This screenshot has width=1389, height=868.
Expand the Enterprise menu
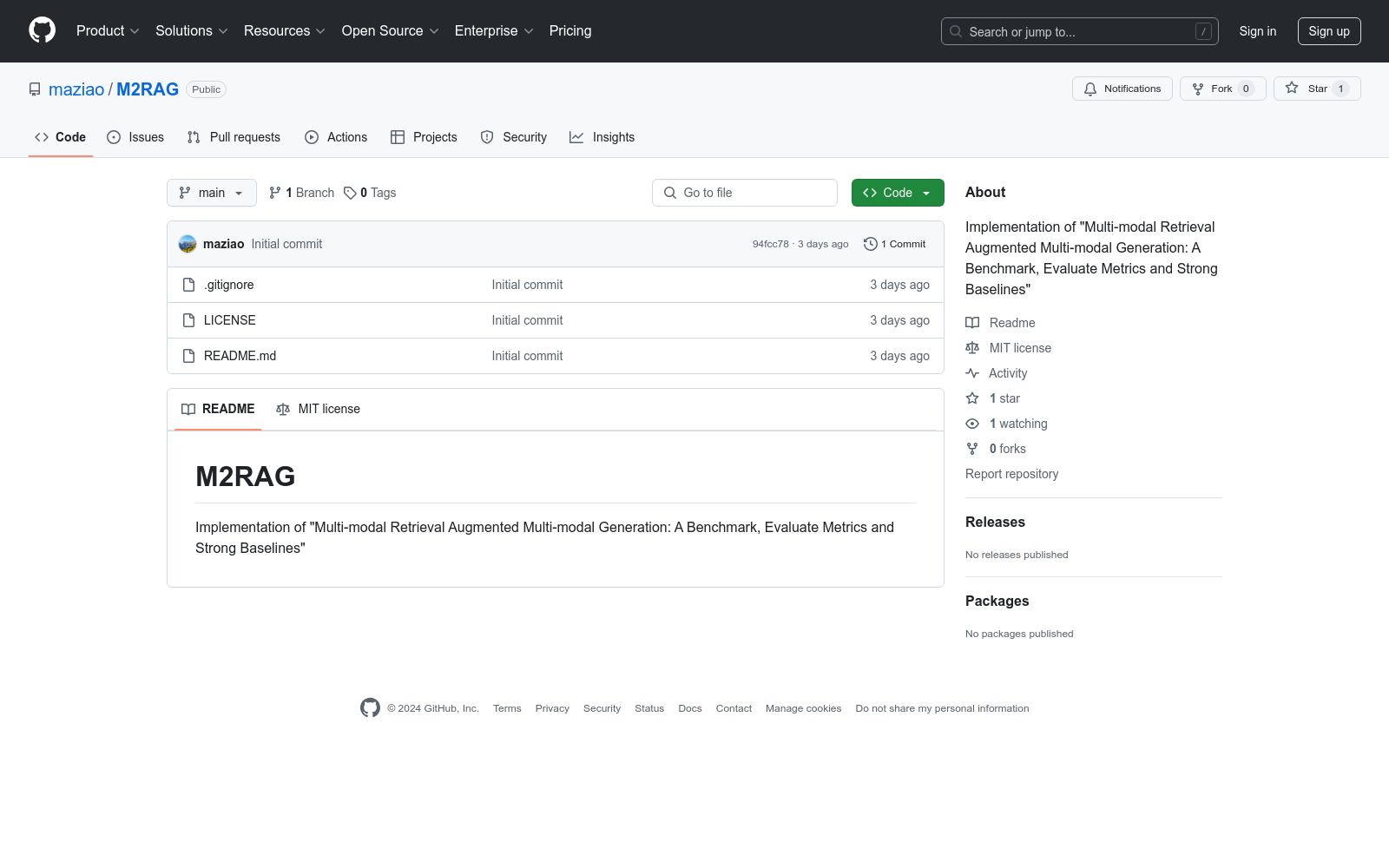coord(494,31)
